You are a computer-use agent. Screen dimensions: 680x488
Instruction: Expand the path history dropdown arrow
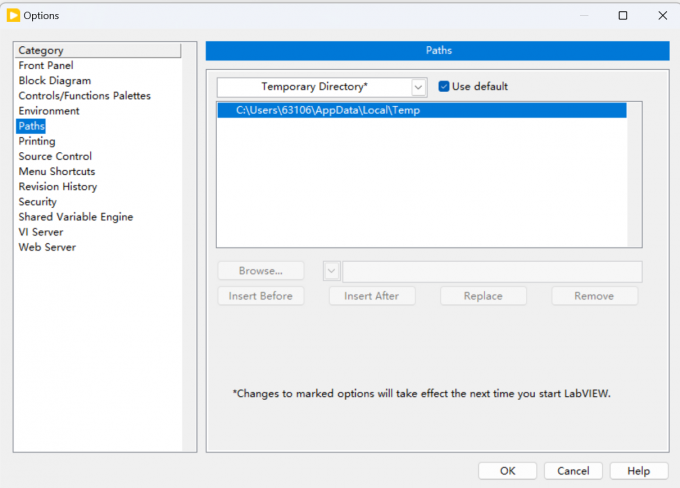[x=331, y=271]
